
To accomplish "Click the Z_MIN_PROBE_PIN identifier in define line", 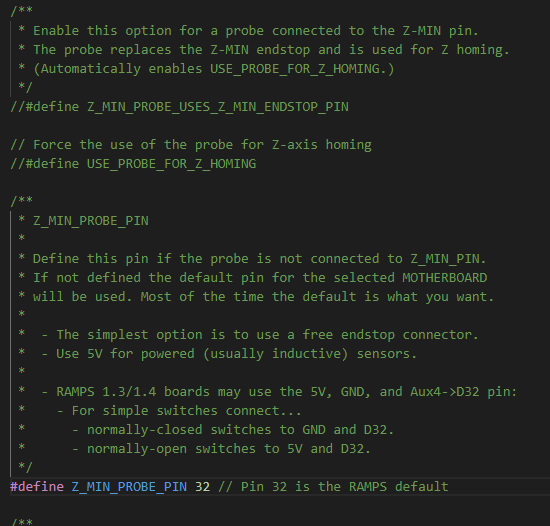I will point(129,487).
